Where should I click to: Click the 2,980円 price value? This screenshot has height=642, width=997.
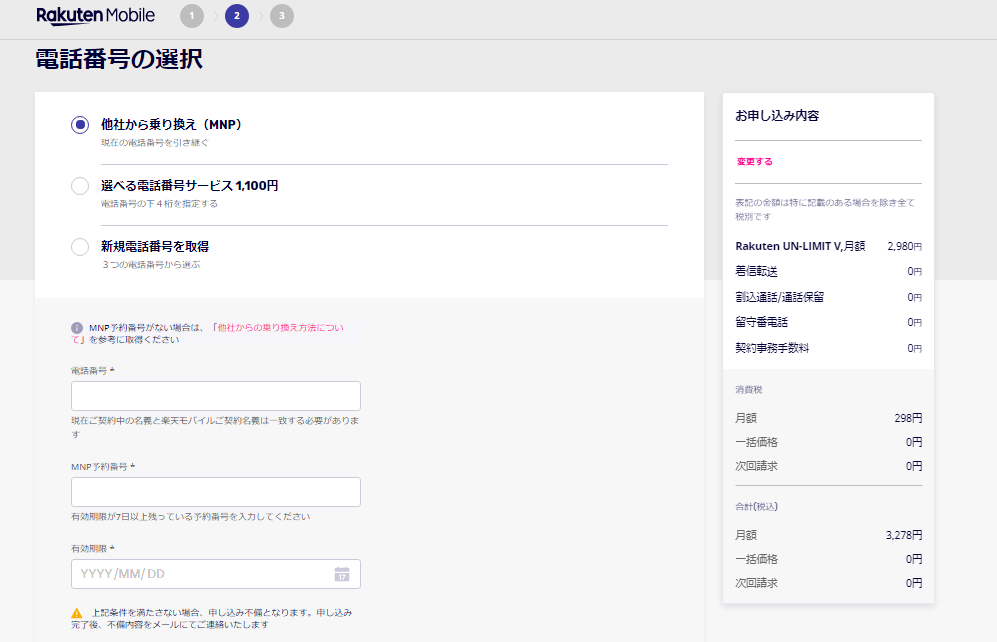[x=904, y=246]
